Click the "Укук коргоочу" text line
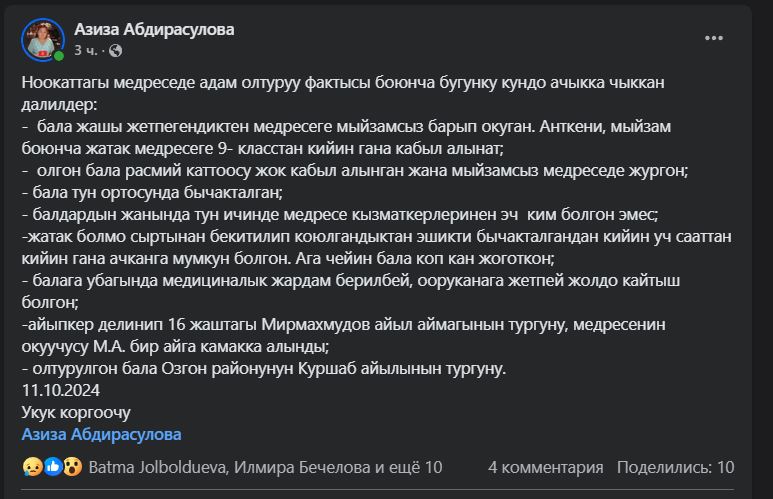 76,412
